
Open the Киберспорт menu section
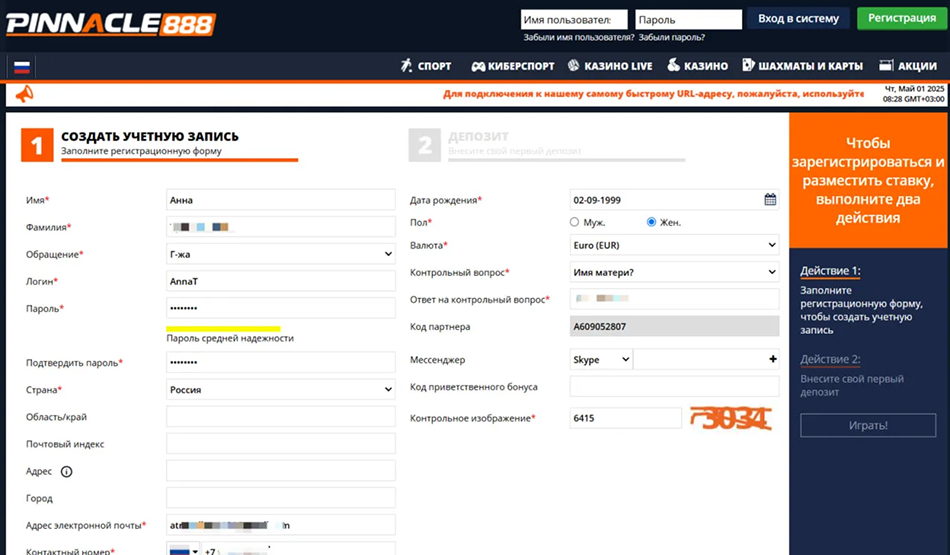pyautogui.click(x=511, y=66)
